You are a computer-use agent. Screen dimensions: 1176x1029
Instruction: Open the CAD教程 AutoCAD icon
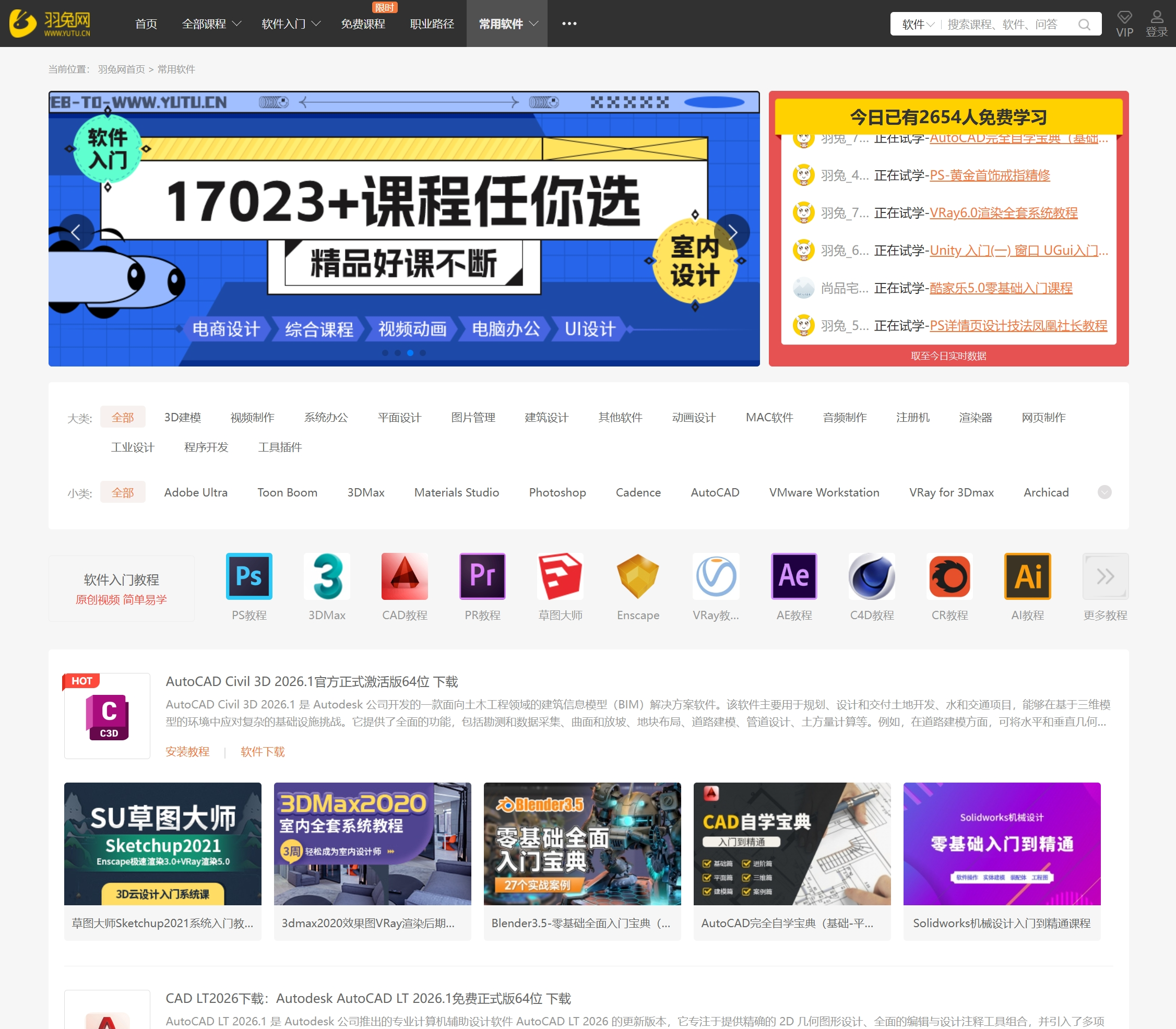pyautogui.click(x=404, y=576)
